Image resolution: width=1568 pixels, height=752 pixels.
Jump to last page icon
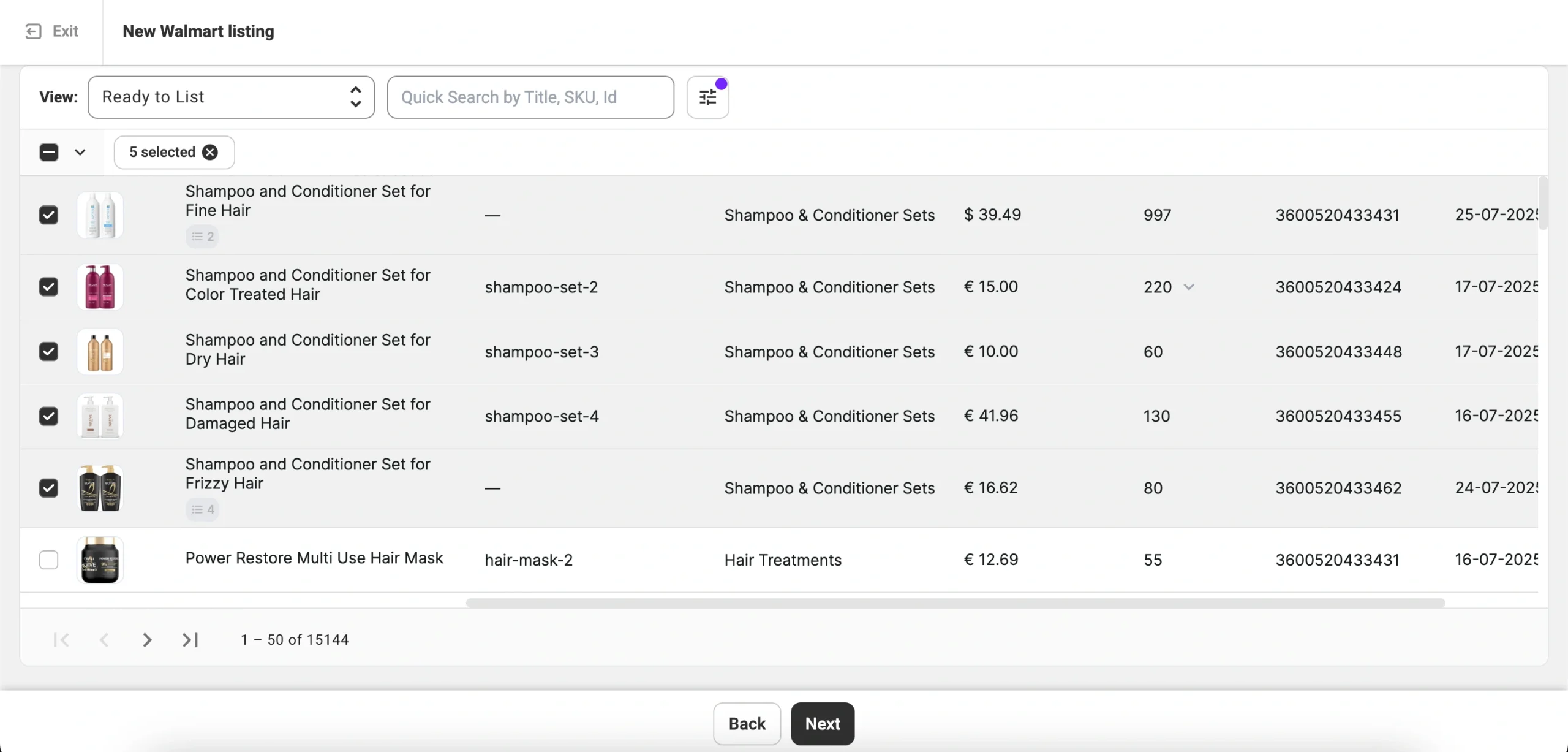[x=190, y=640]
